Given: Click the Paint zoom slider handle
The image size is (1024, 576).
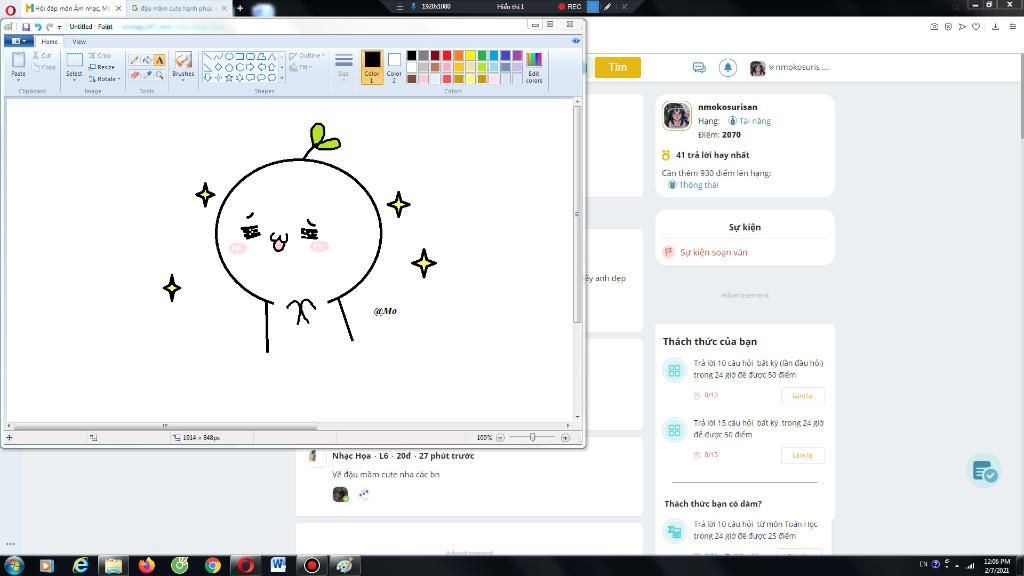Looking at the screenshot, I should 532,438.
